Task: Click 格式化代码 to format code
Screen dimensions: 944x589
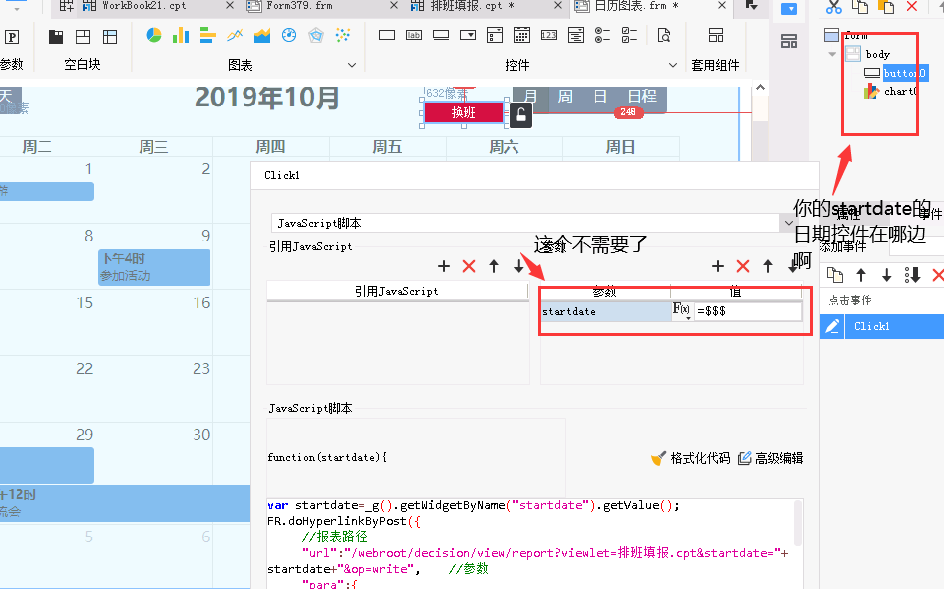Action: coord(691,458)
